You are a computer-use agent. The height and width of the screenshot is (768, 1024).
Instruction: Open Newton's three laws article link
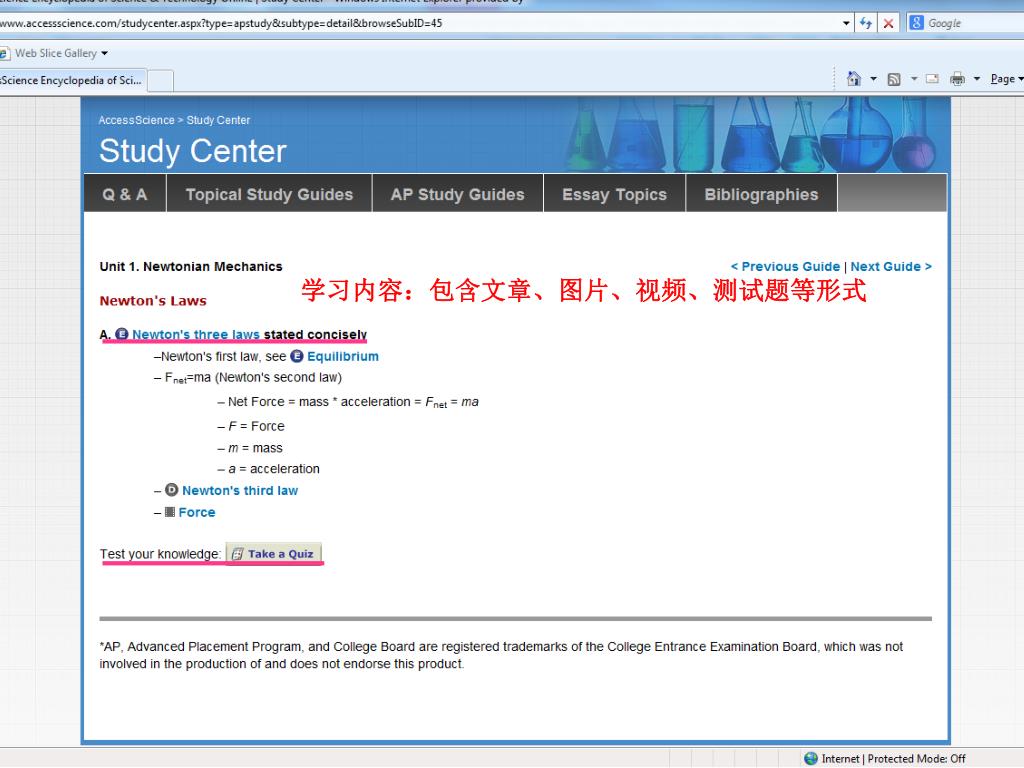[x=196, y=334]
